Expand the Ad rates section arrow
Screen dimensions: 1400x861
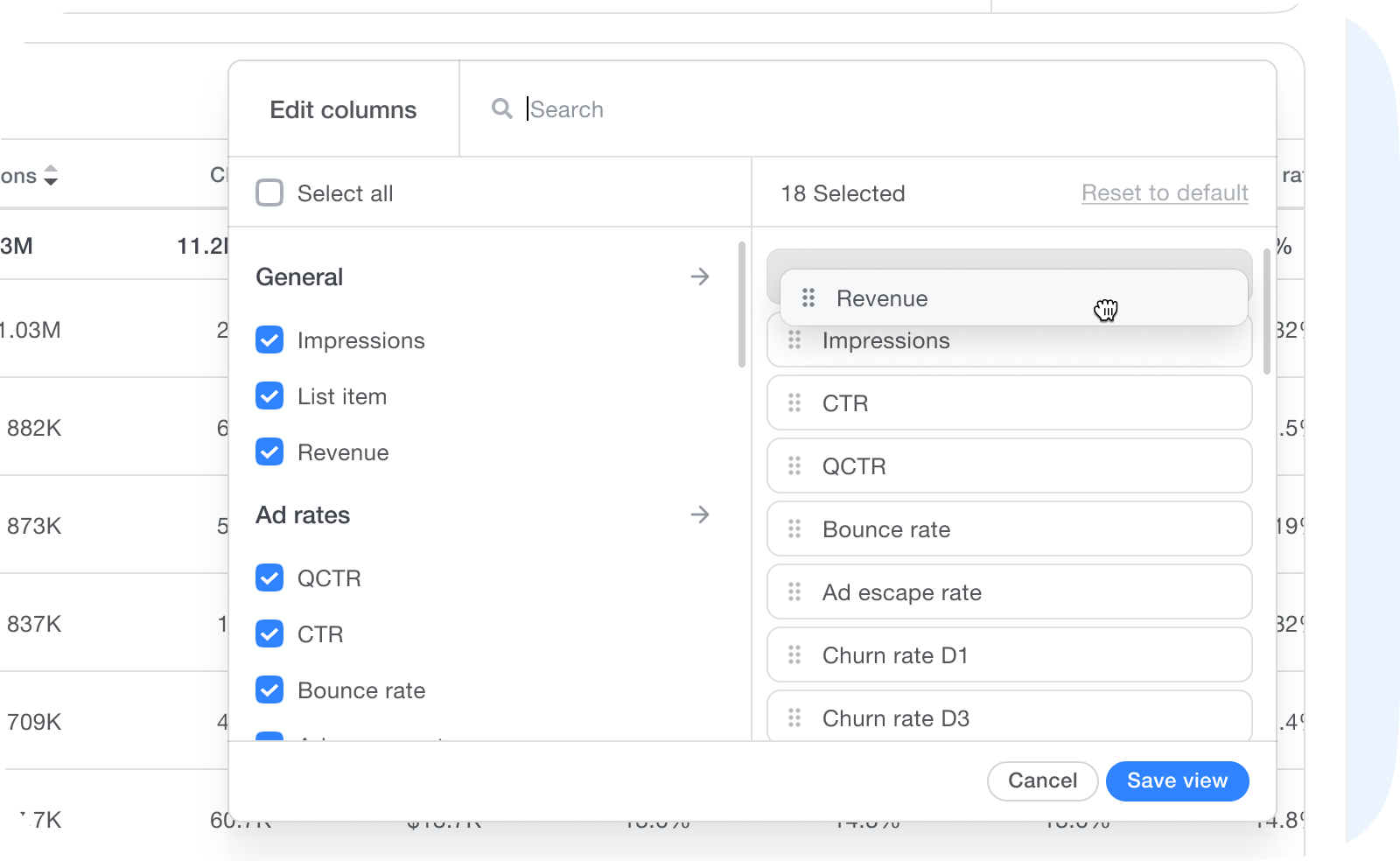699,514
